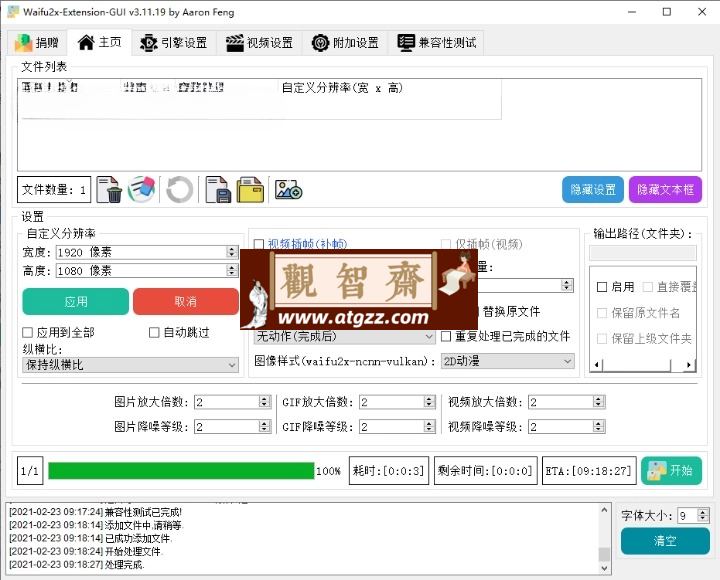Click the 输出路径 folder input field
720x580 pixels.
point(643,253)
